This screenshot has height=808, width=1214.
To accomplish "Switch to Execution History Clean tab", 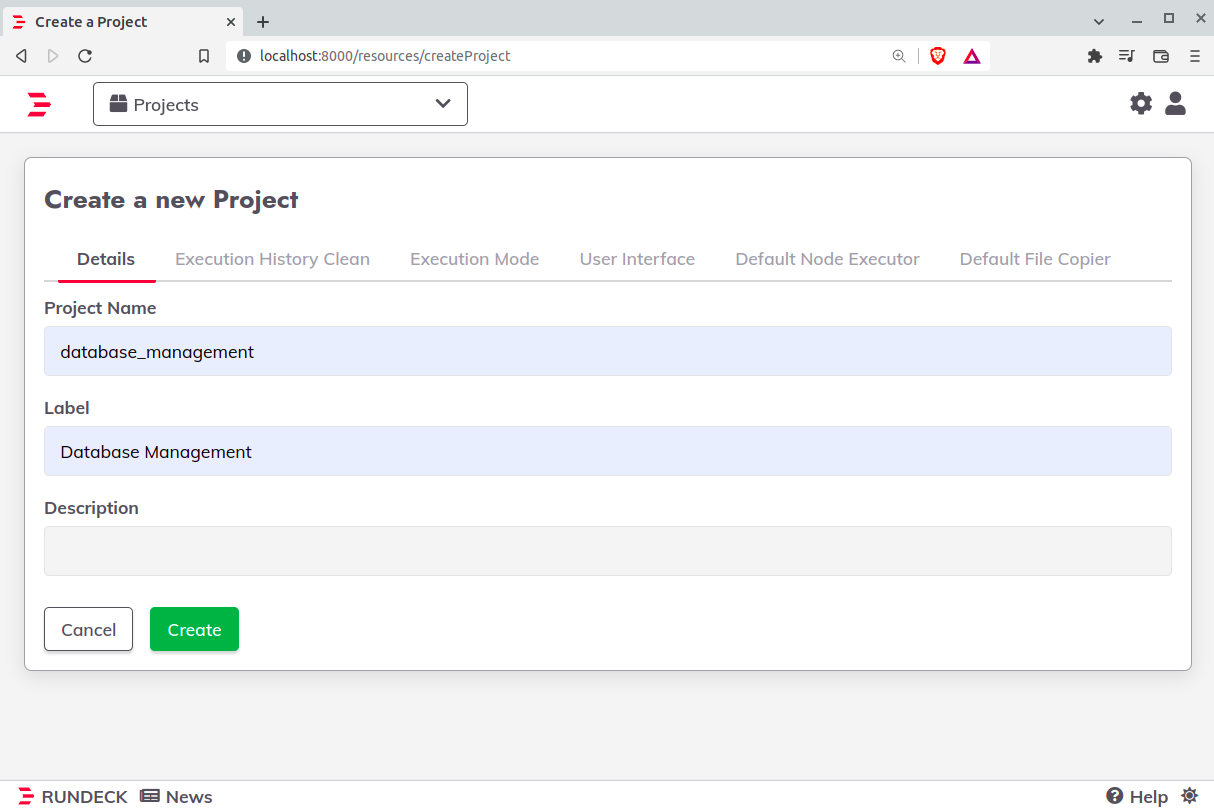I will [272, 259].
